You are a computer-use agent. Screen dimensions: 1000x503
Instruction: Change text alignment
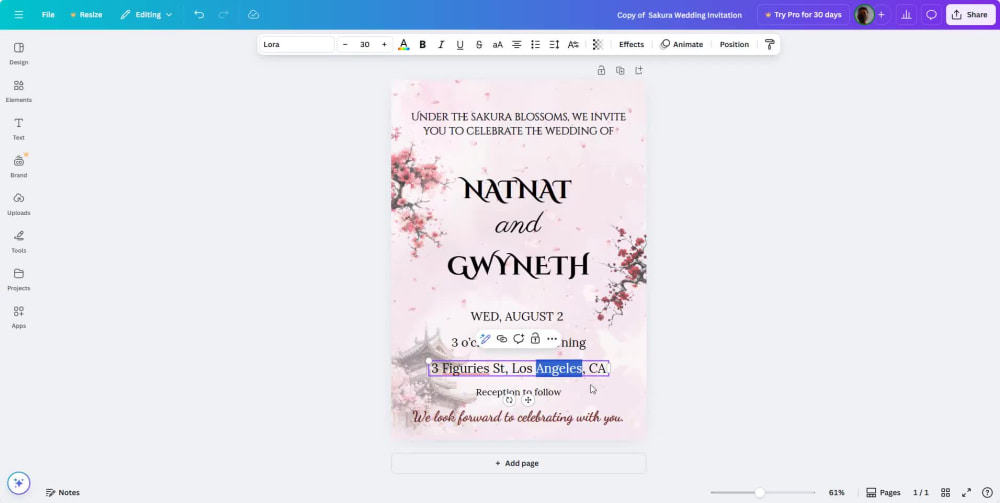[517, 44]
